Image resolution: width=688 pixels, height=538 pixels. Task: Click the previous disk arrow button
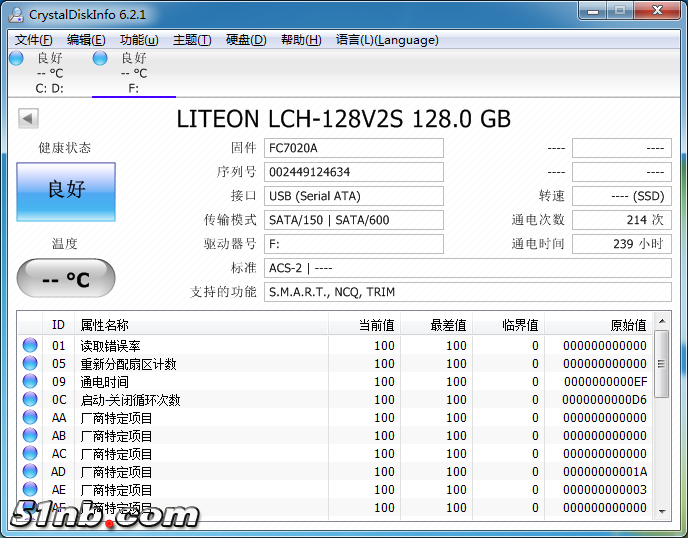point(29,118)
